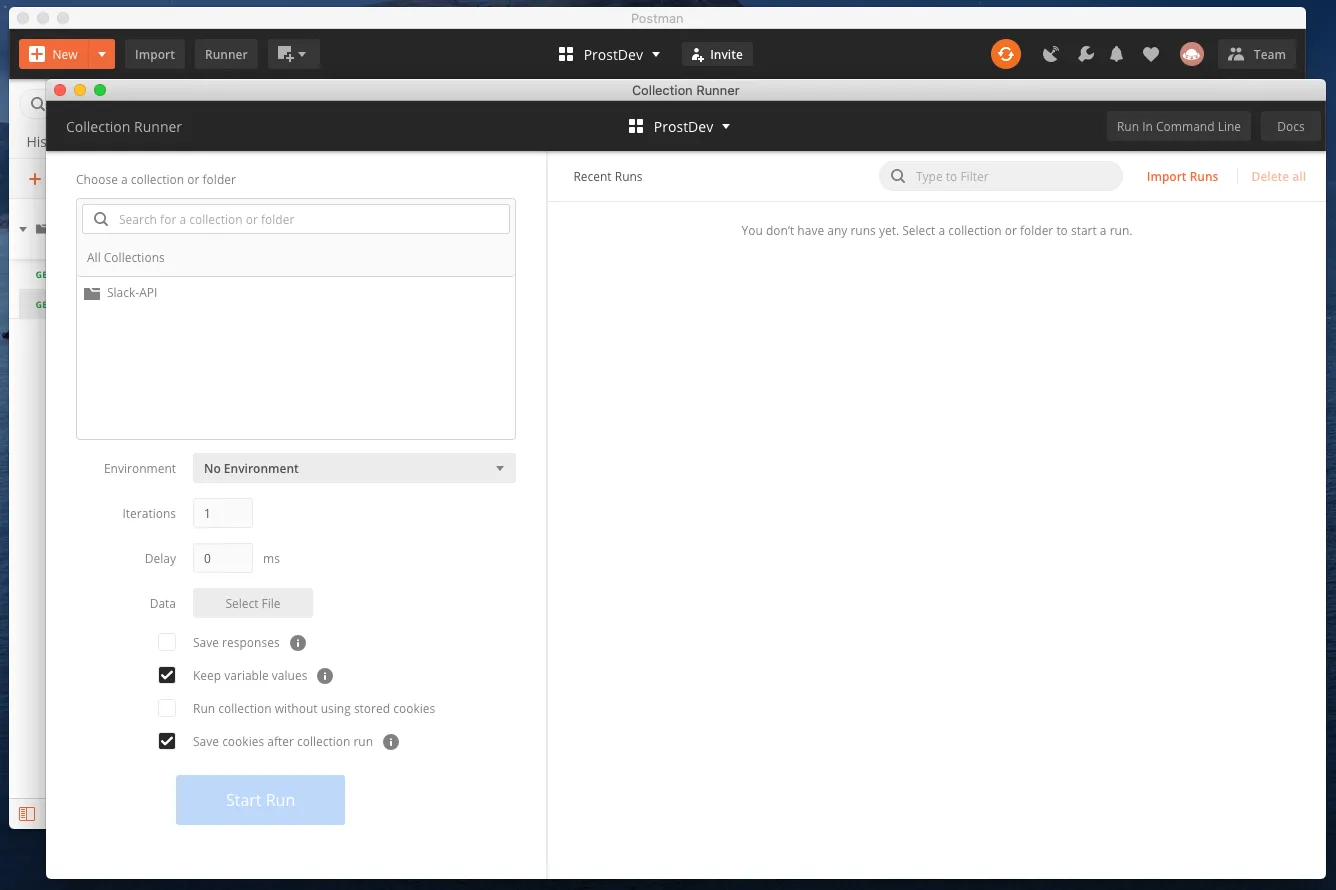Image resolution: width=1336 pixels, height=890 pixels.
Task: Click the Recent Runs heading
Action: point(608,176)
